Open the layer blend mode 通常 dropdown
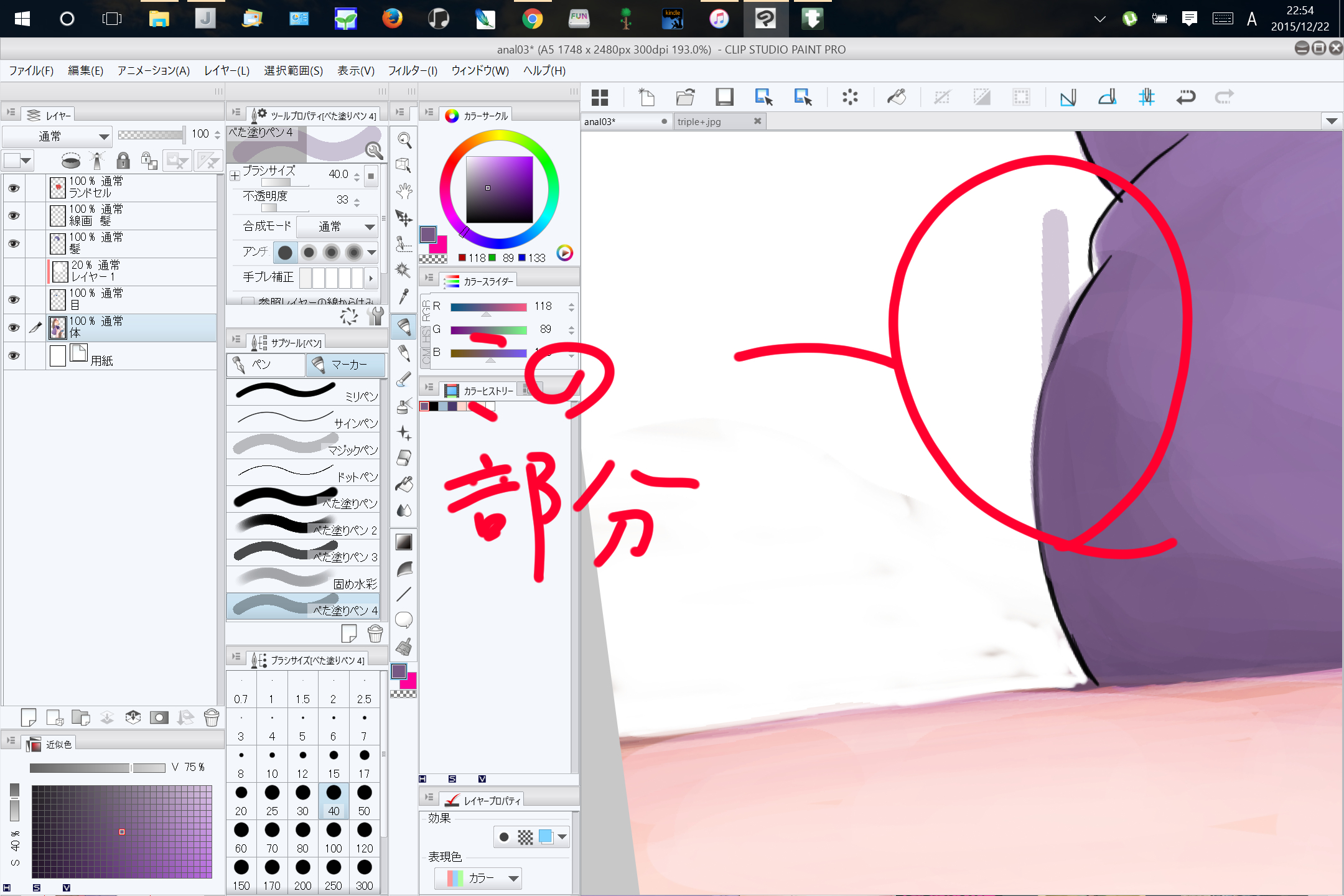 coord(57,136)
